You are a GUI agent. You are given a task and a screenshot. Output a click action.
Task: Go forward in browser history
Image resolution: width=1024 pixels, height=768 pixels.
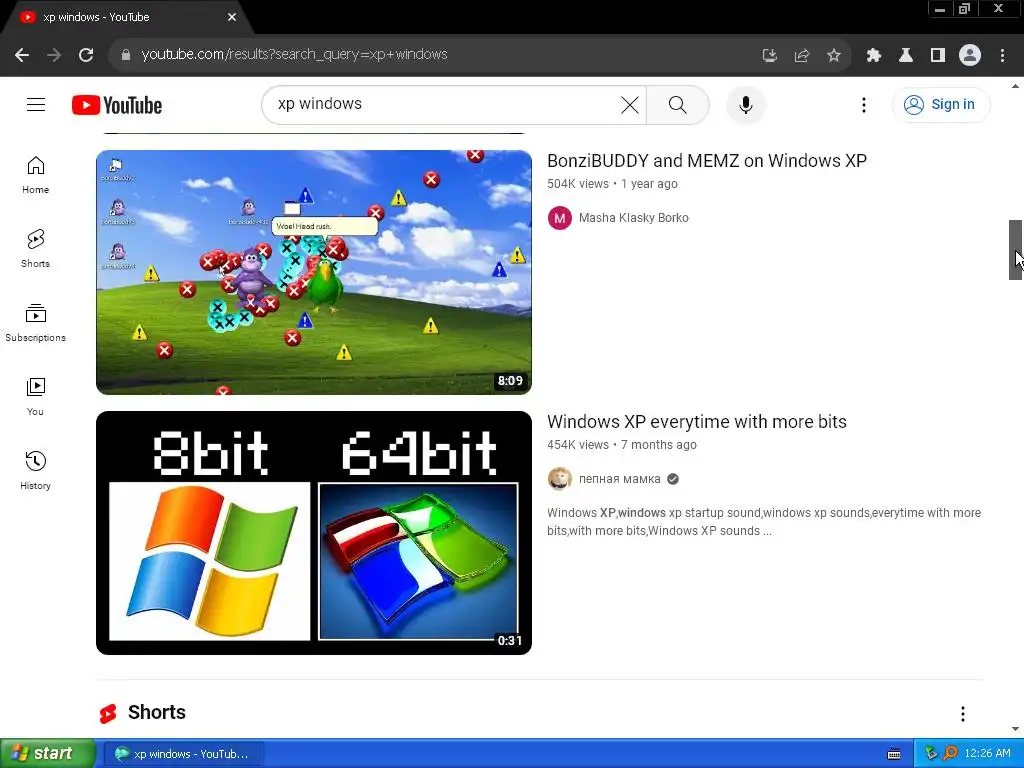point(54,55)
